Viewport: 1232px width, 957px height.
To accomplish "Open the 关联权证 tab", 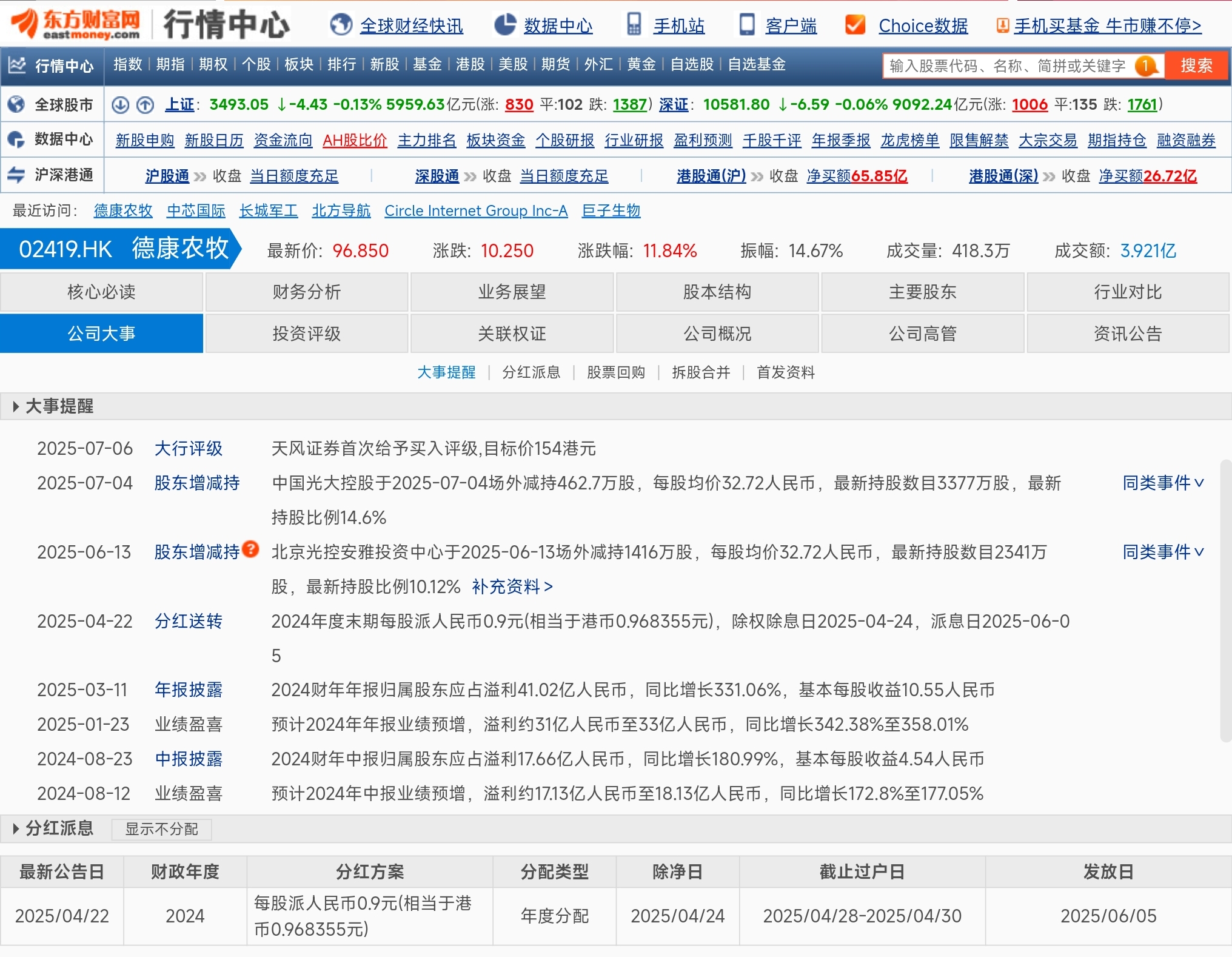I will tap(512, 333).
